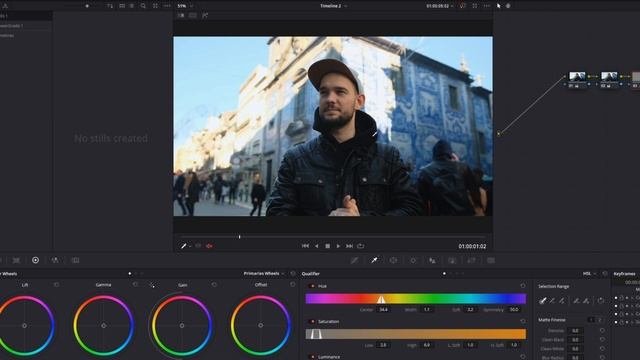Click the Offset wheel center point

[x=260, y=326]
